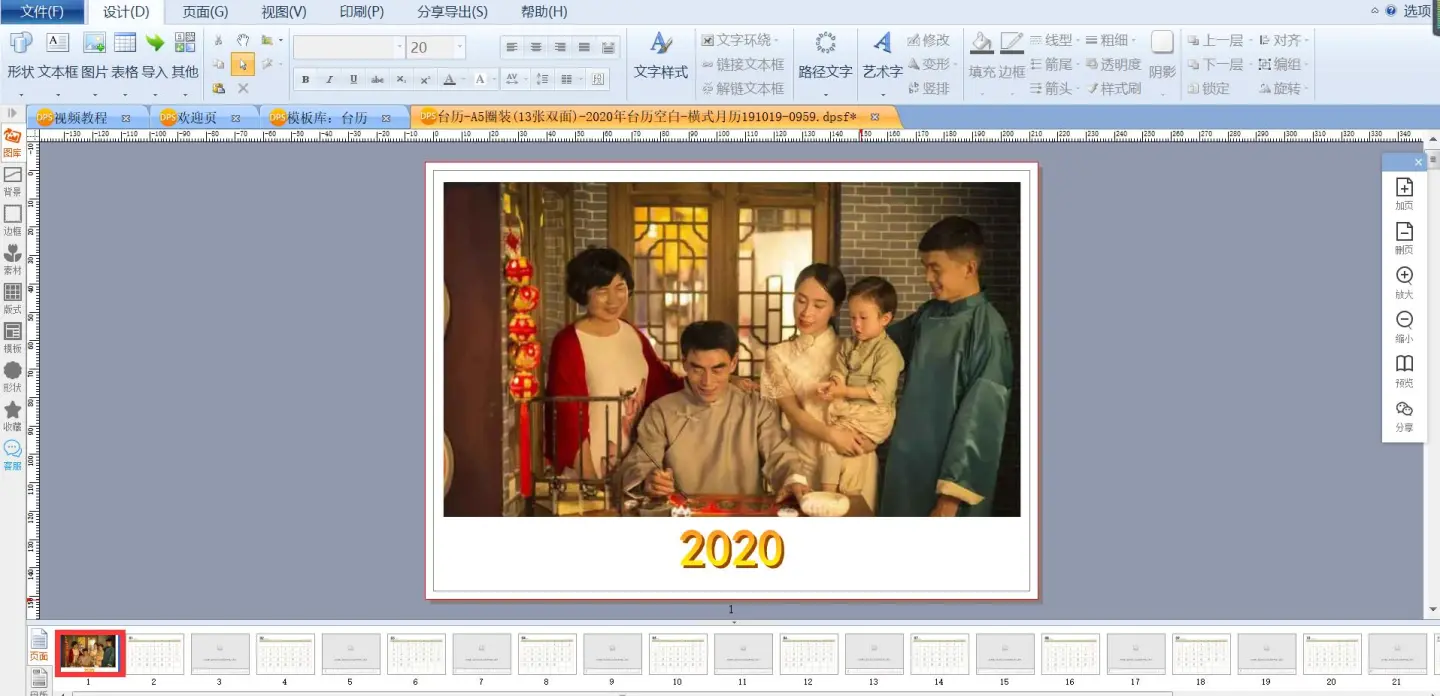Click 样式刷 style brush button
Image resolution: width=1440 pixels, height=696 pixels.
pyautogui.click(x=1113, y=88)
